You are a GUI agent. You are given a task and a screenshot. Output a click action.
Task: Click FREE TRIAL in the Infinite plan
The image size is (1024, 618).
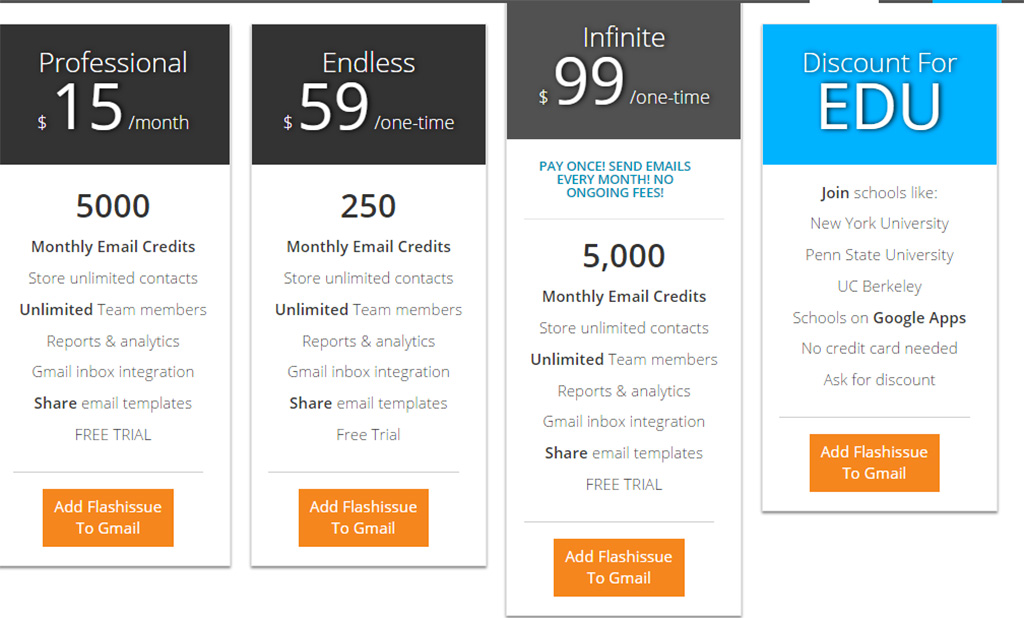(624, 484)
